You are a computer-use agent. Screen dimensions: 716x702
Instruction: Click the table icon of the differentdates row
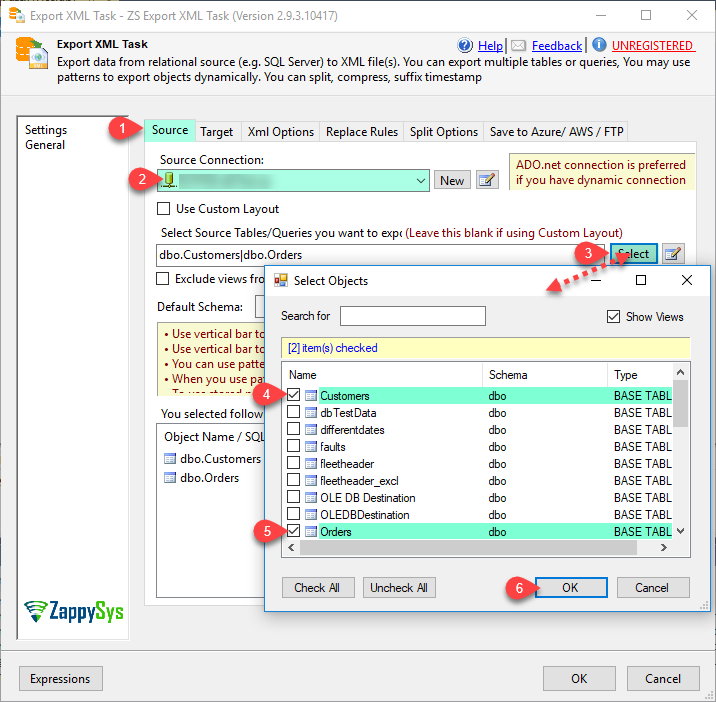tap(311, 430)
